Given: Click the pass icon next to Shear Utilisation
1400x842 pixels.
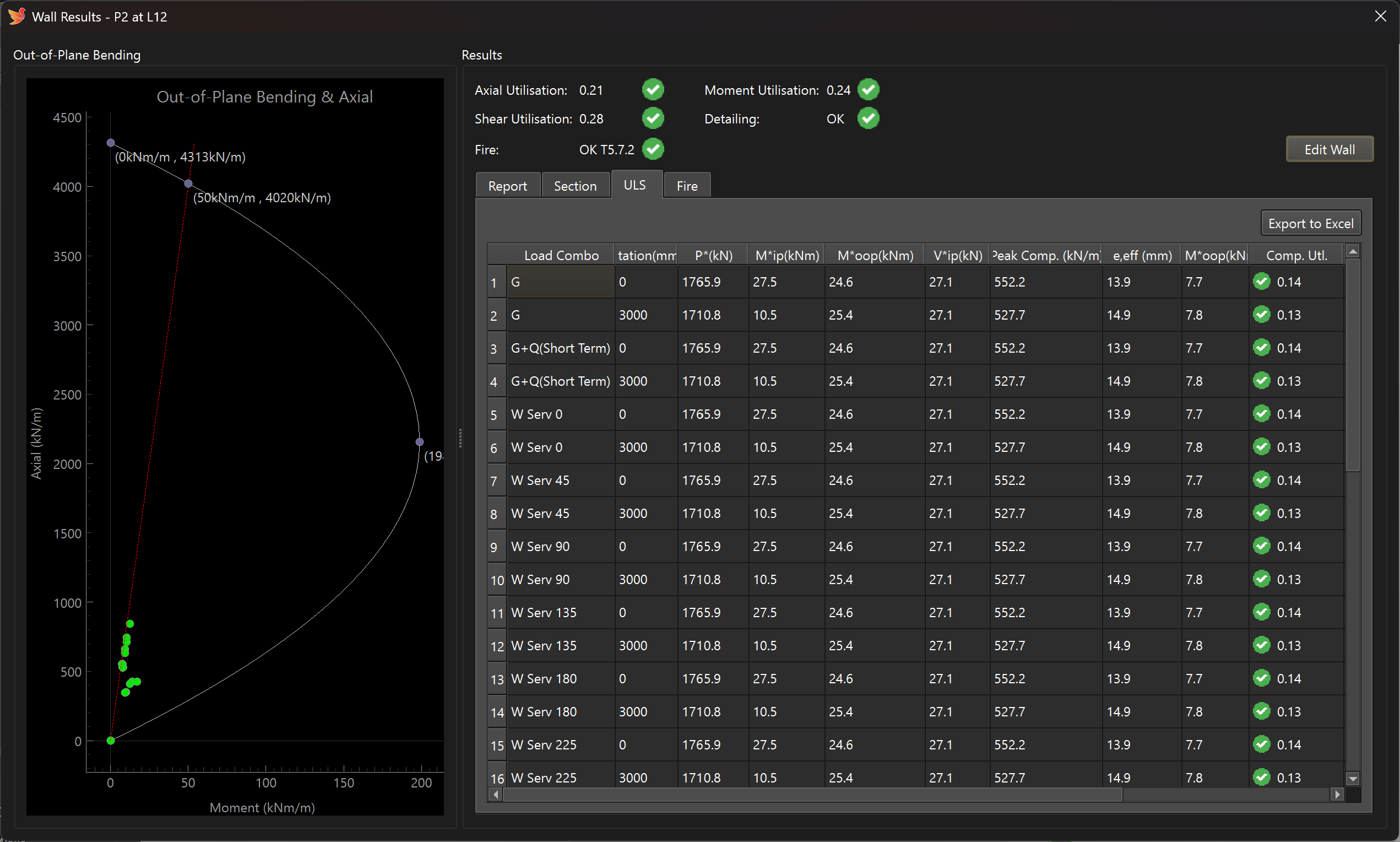Looking at the screenshot, I should (653, 118).
